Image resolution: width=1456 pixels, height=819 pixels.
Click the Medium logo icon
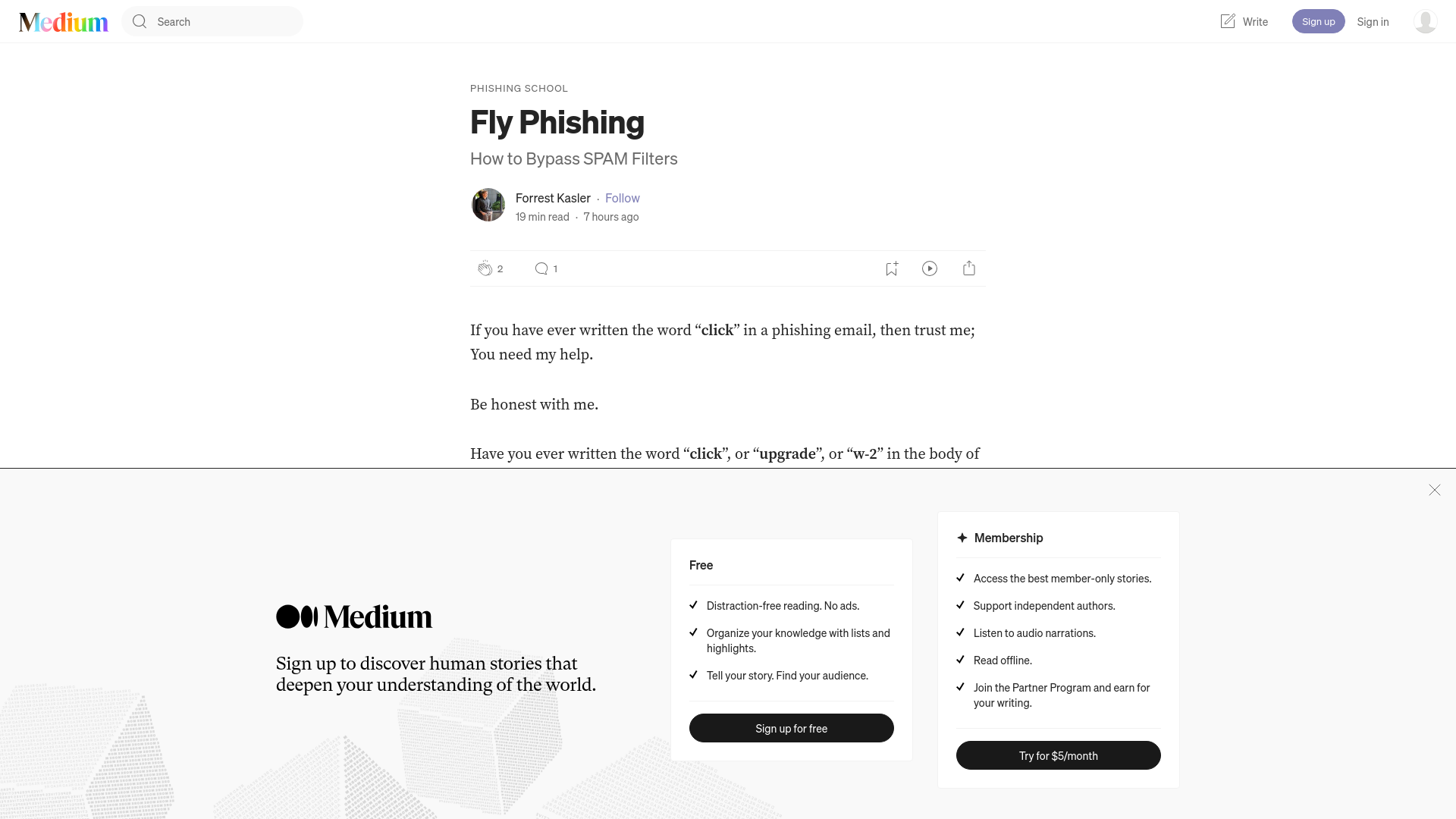pyautogui.click(x=63, y=21)
